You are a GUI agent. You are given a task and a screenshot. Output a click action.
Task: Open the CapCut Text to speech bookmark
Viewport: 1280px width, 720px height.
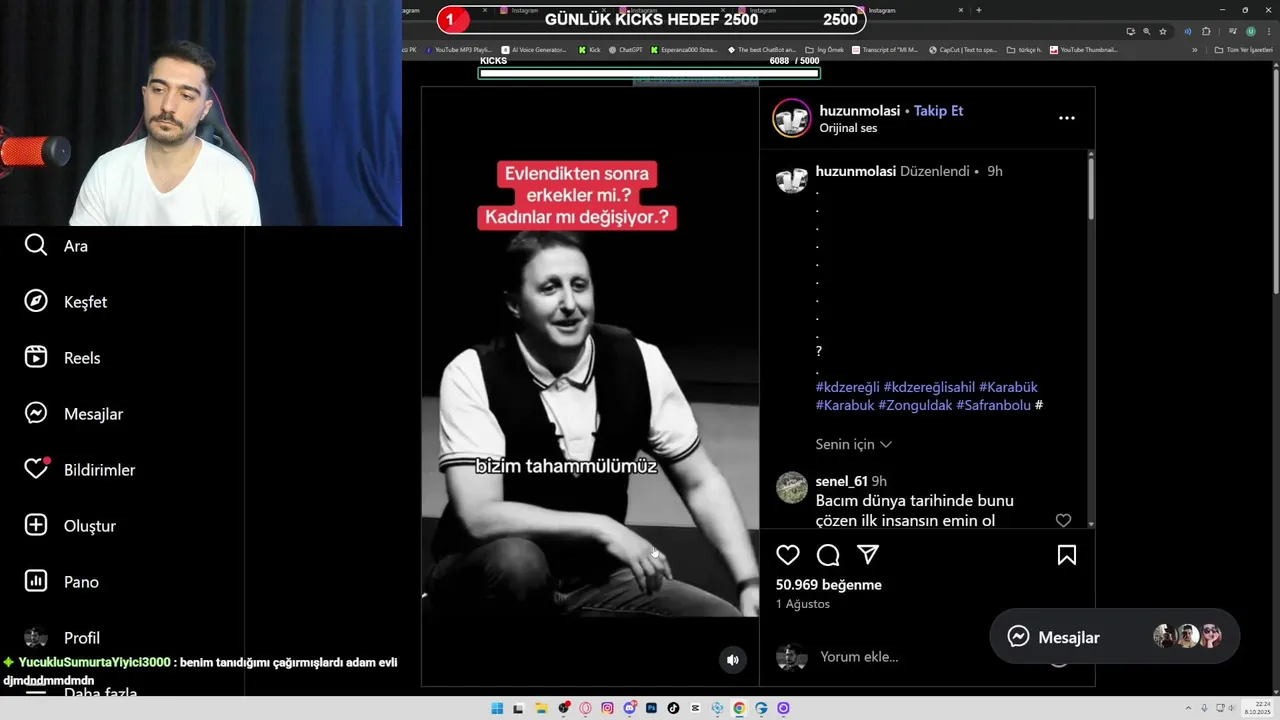[x=963, y=49]
